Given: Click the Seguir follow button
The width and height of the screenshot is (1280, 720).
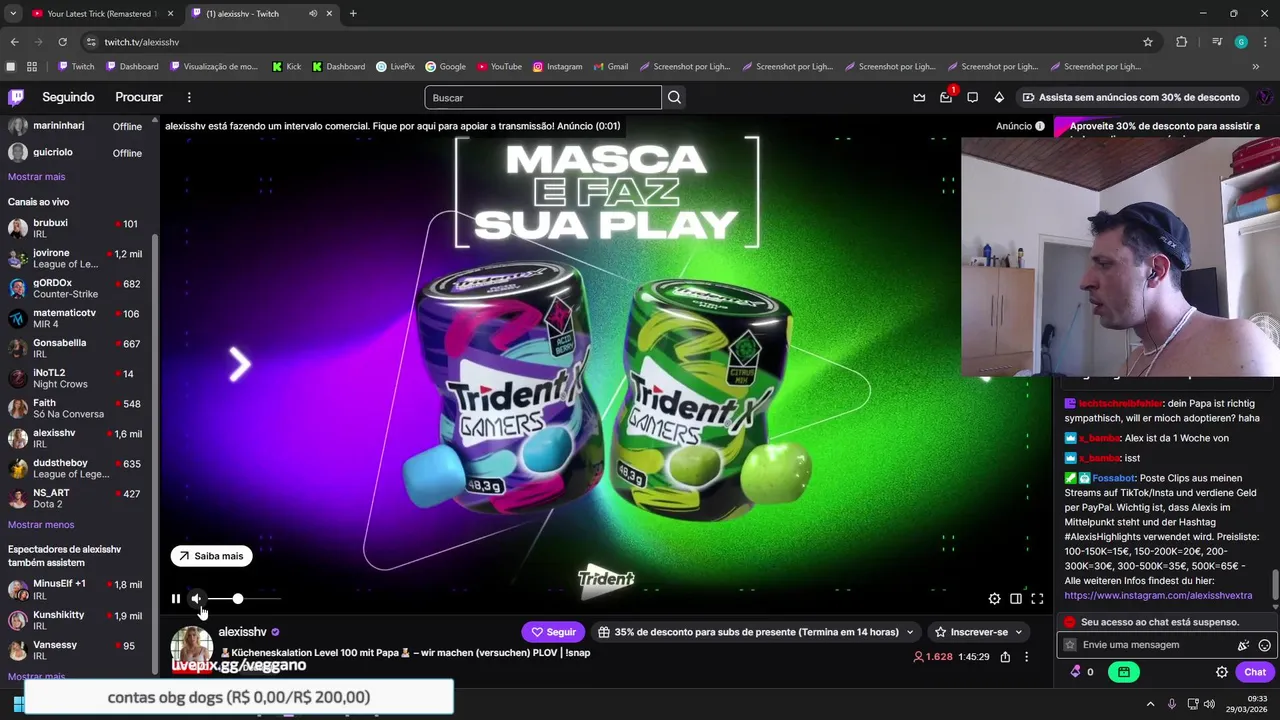Looking at the screenshot, I should 553,632.
